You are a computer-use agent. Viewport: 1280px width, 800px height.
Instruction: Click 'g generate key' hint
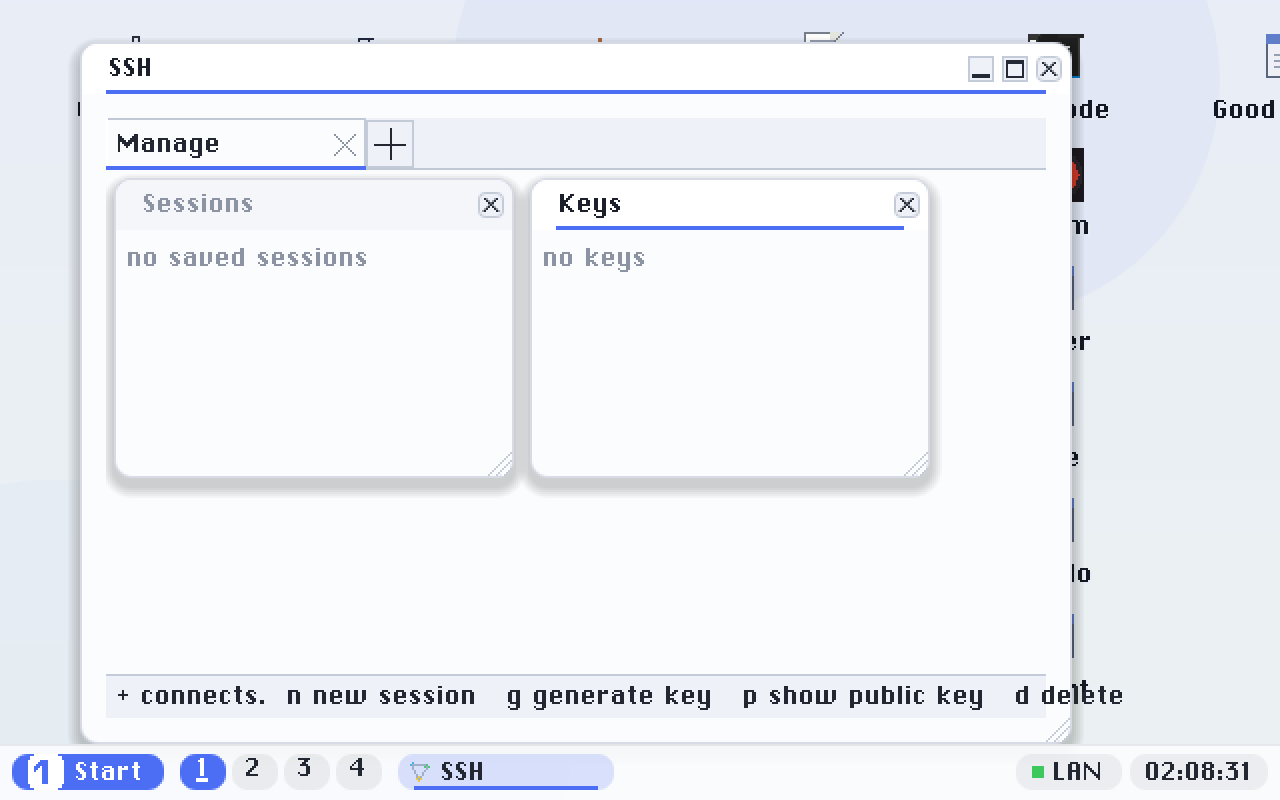click(609, 696)
